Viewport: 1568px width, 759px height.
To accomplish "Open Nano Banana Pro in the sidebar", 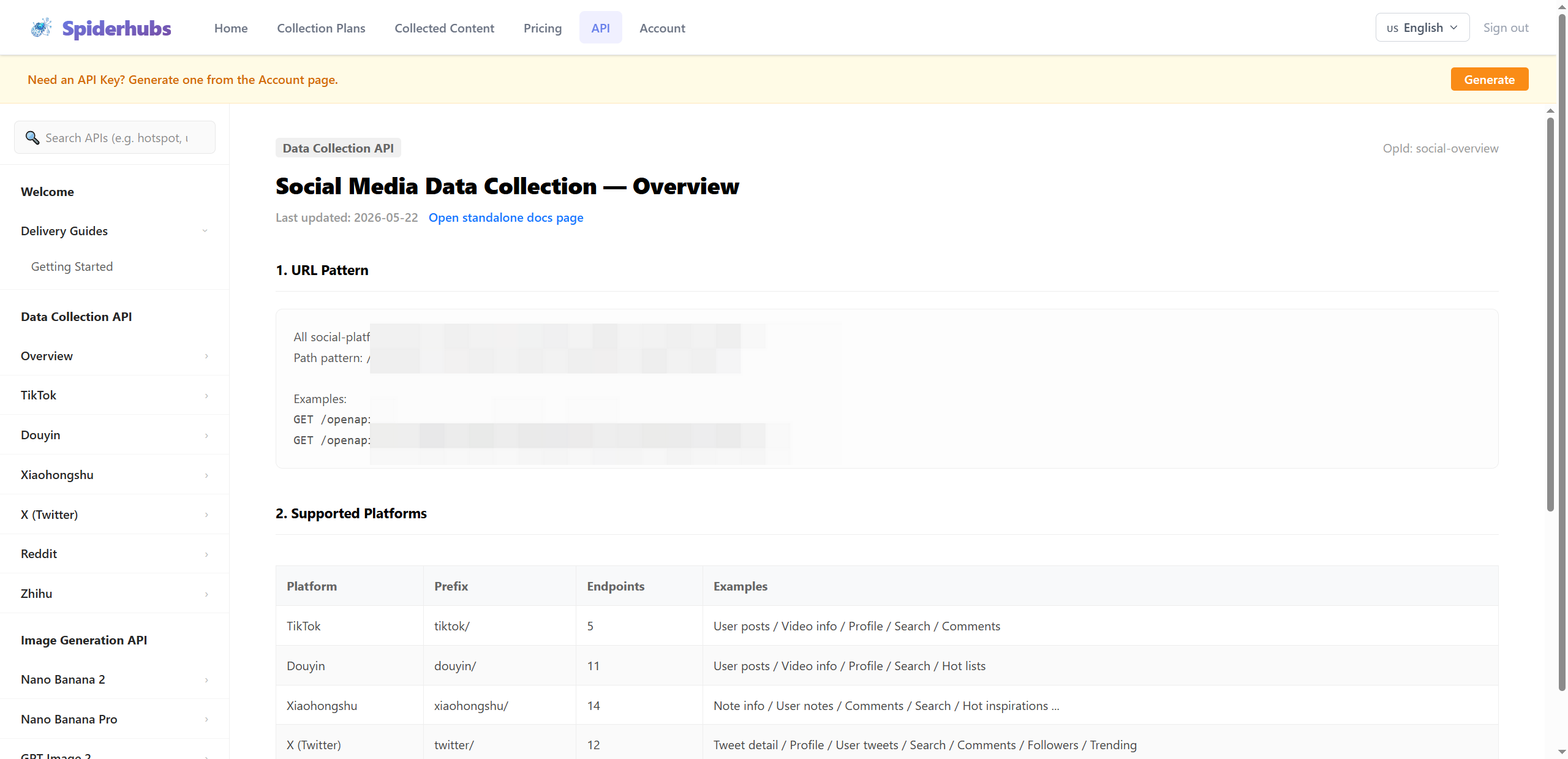I will point(69,719).
